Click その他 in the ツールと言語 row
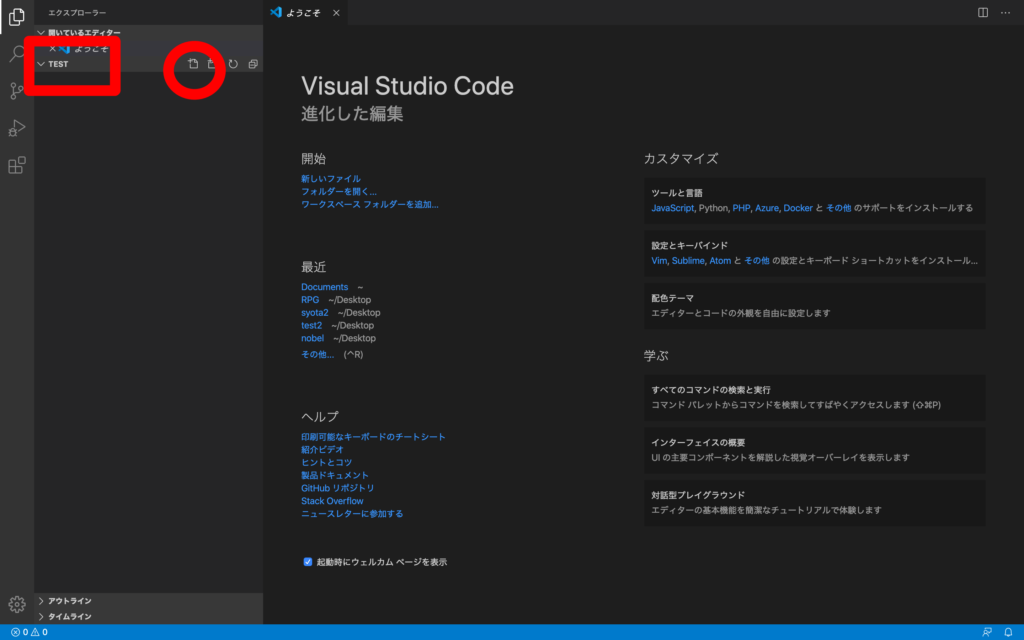Viewport: 1024px width, 640px height. point(839,208)
